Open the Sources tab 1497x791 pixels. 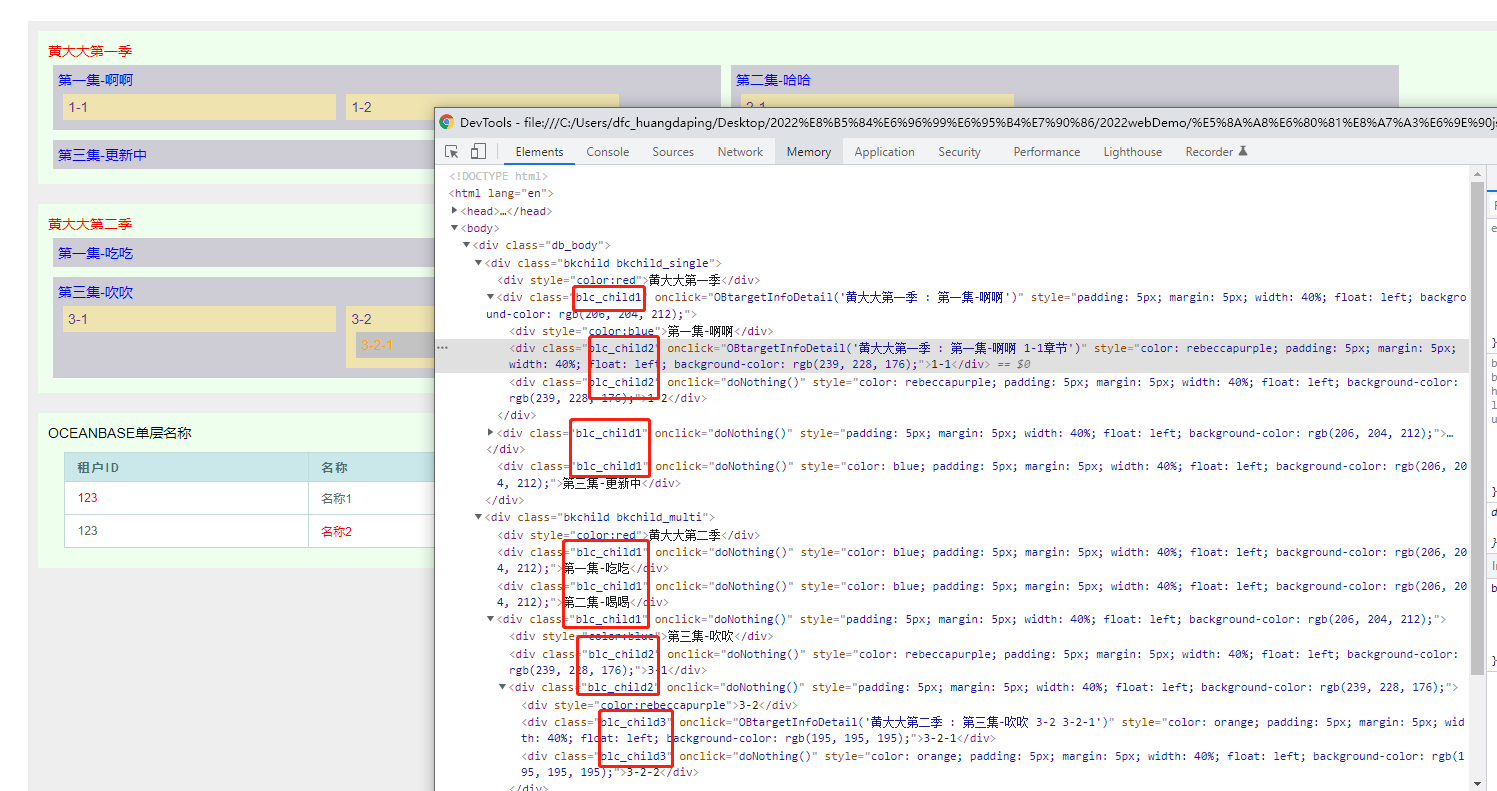tap(673, 152)
